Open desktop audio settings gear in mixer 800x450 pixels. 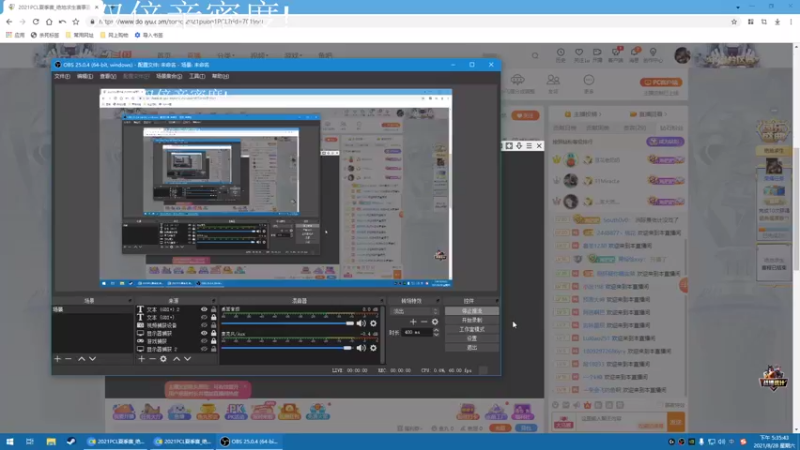(373, 323)
